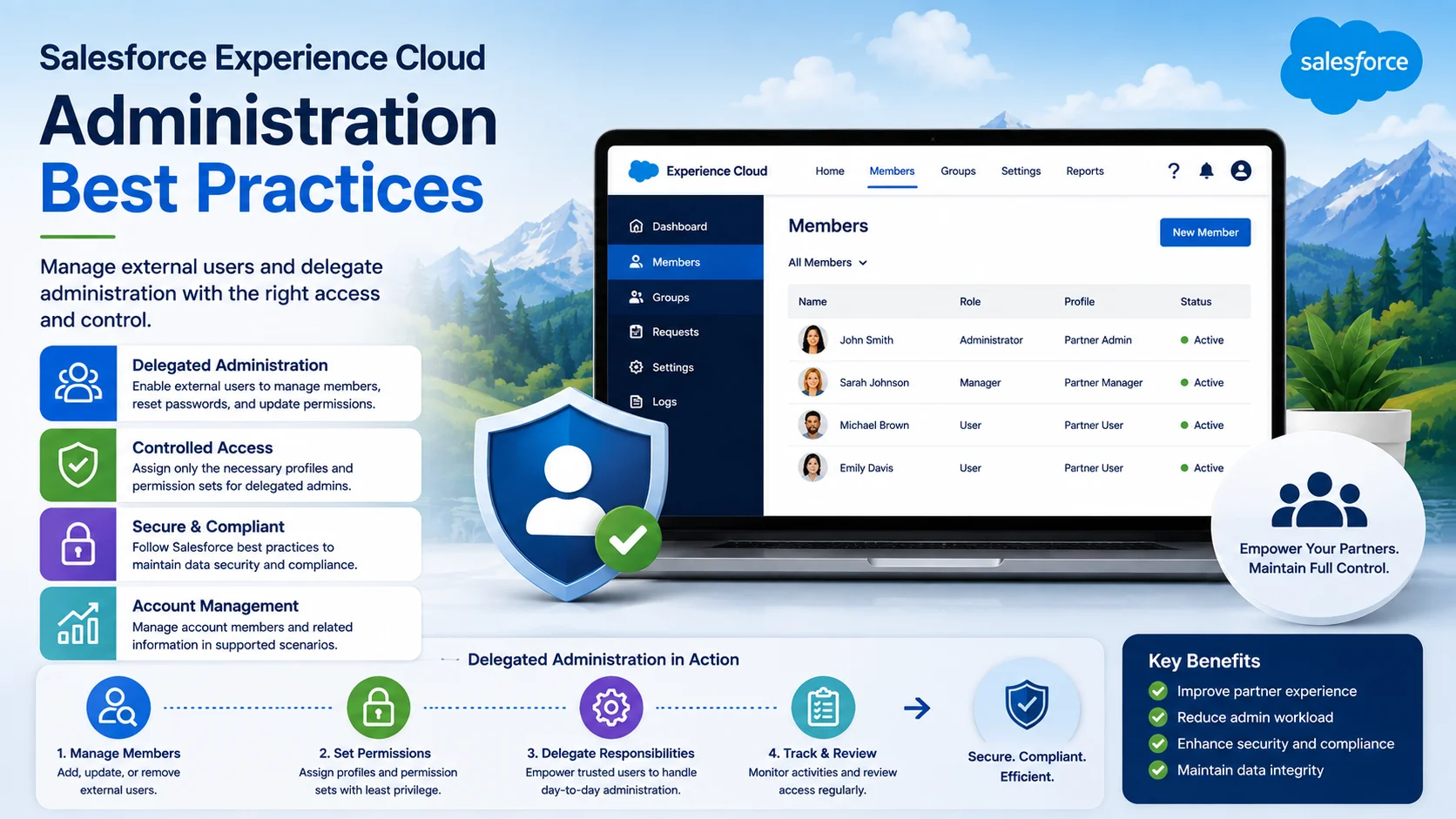This screenshot has height=819, width=1456.
Task: Click the Secure & Compliant padlock icon tile
Action: coord(78,545)
